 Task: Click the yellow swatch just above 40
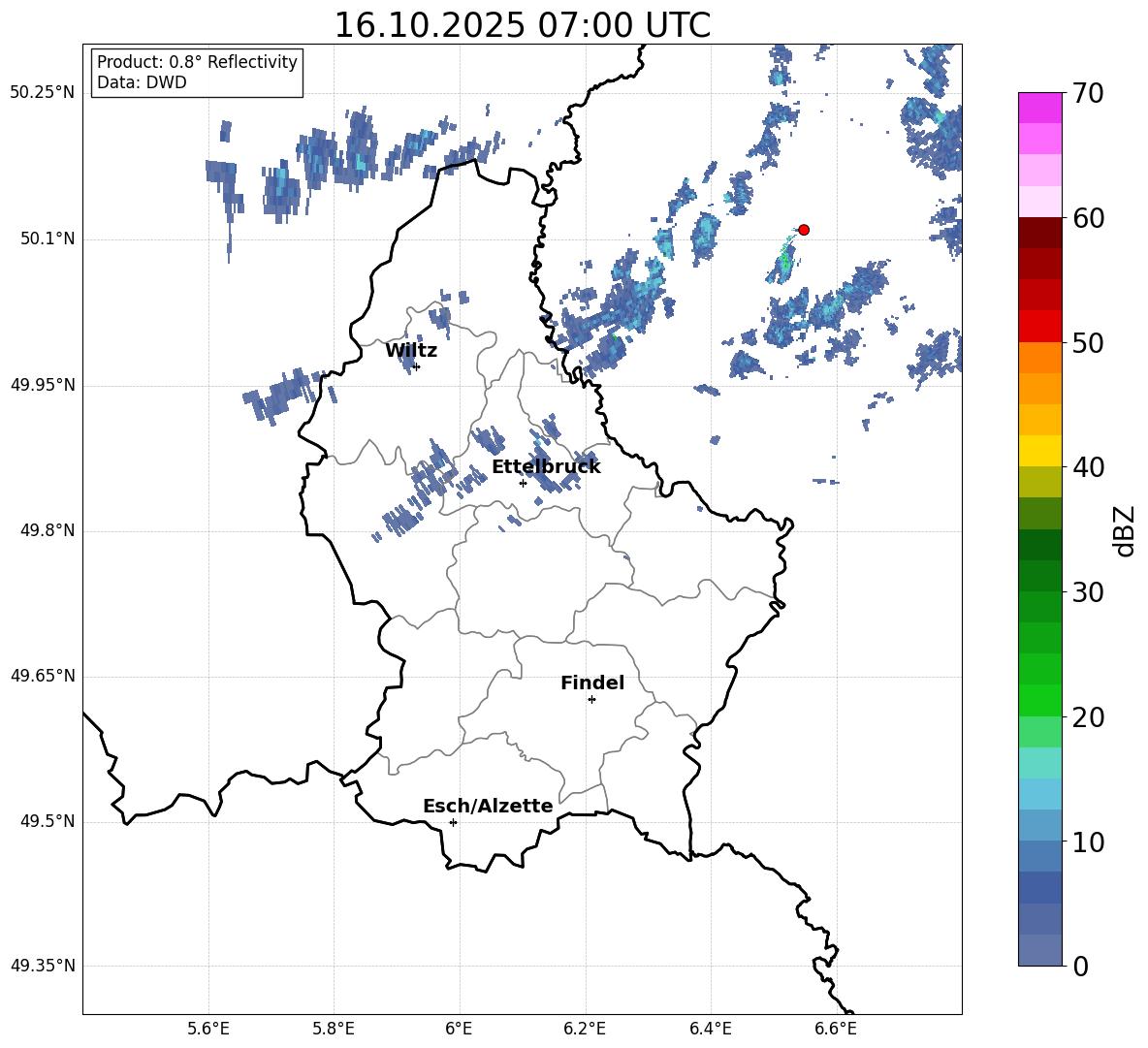click(x=1040, y=452)
